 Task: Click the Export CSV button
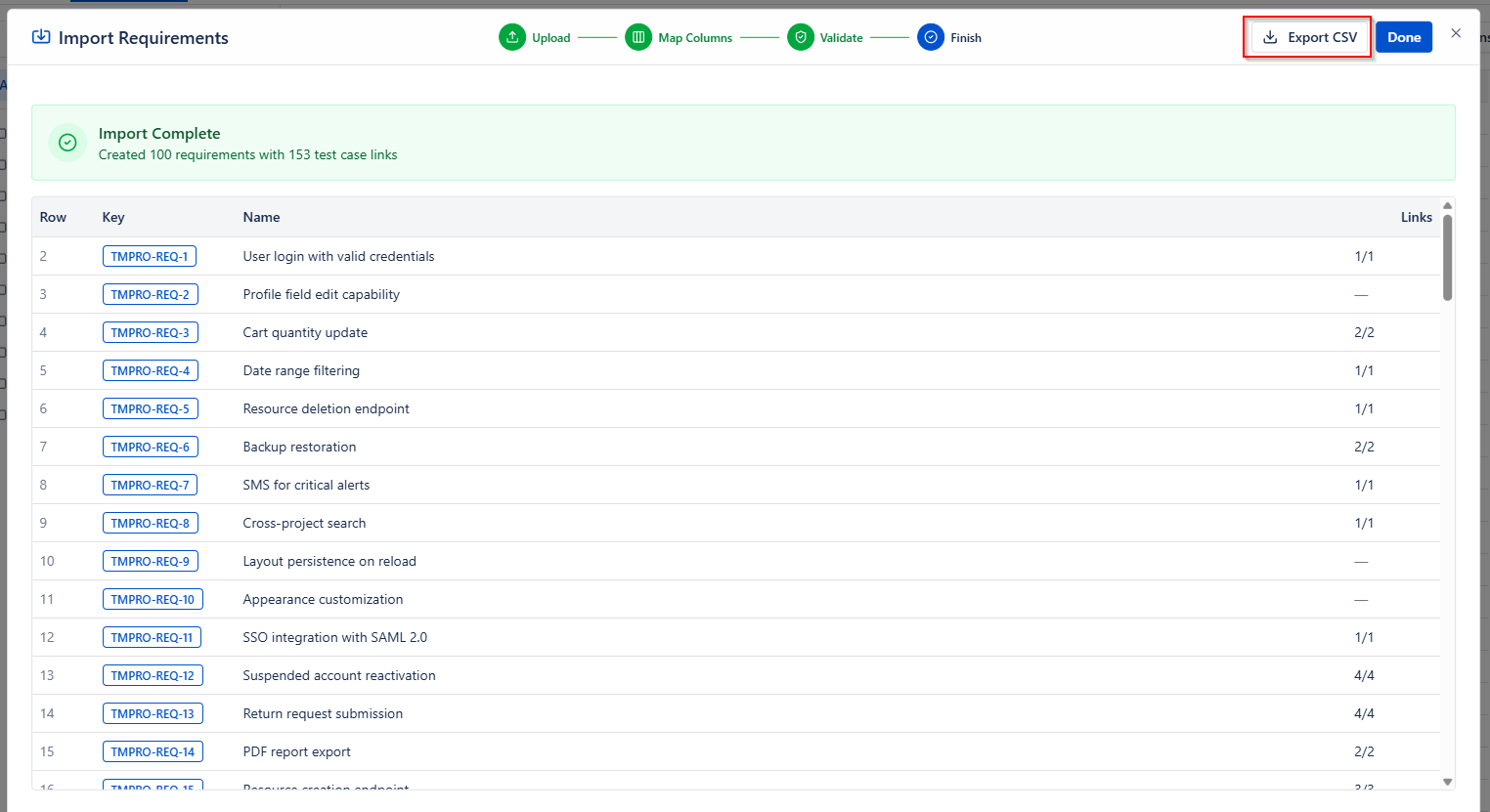pyautogui.click(x=1309, y=37)
